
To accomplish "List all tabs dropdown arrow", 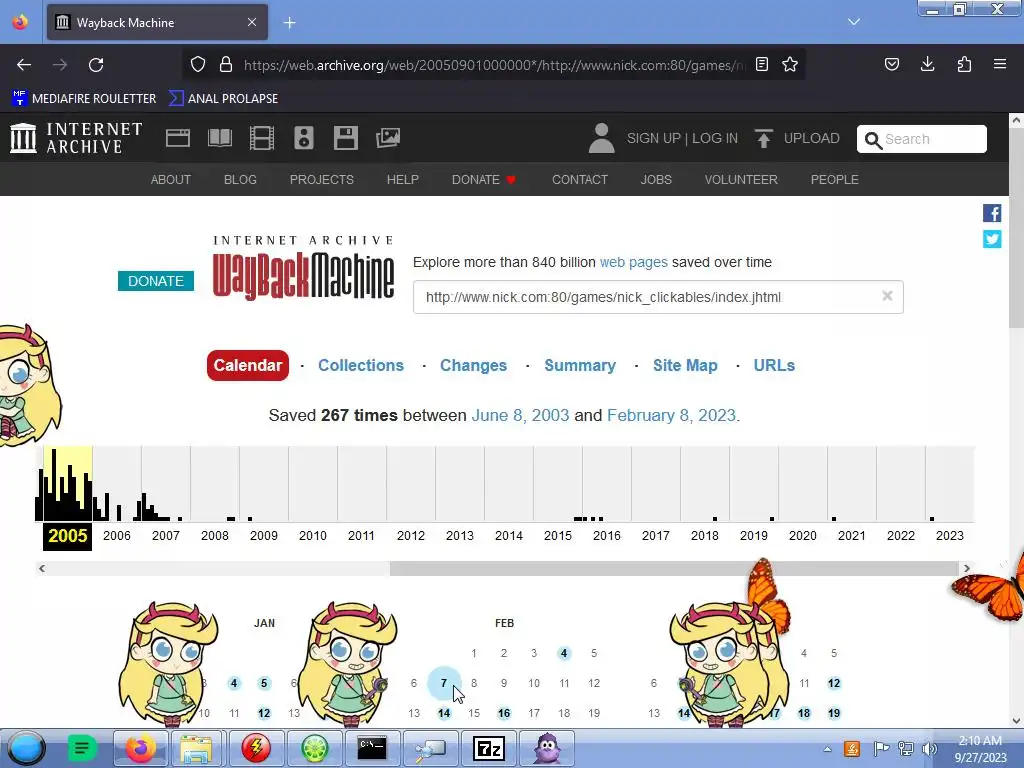I will click(854, 22).
